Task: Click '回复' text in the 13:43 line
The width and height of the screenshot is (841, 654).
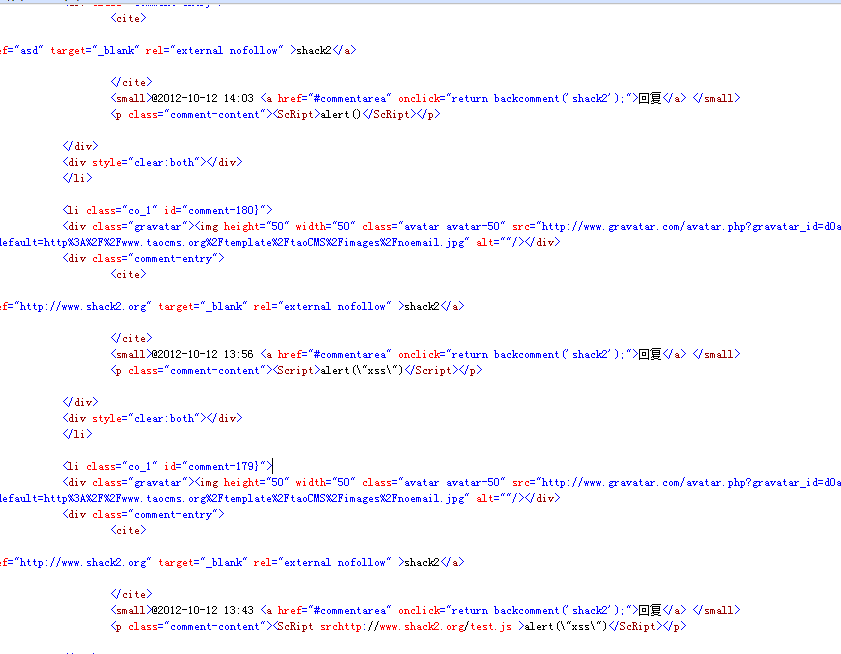Action: pyautogui.click(x=650, y=610)
